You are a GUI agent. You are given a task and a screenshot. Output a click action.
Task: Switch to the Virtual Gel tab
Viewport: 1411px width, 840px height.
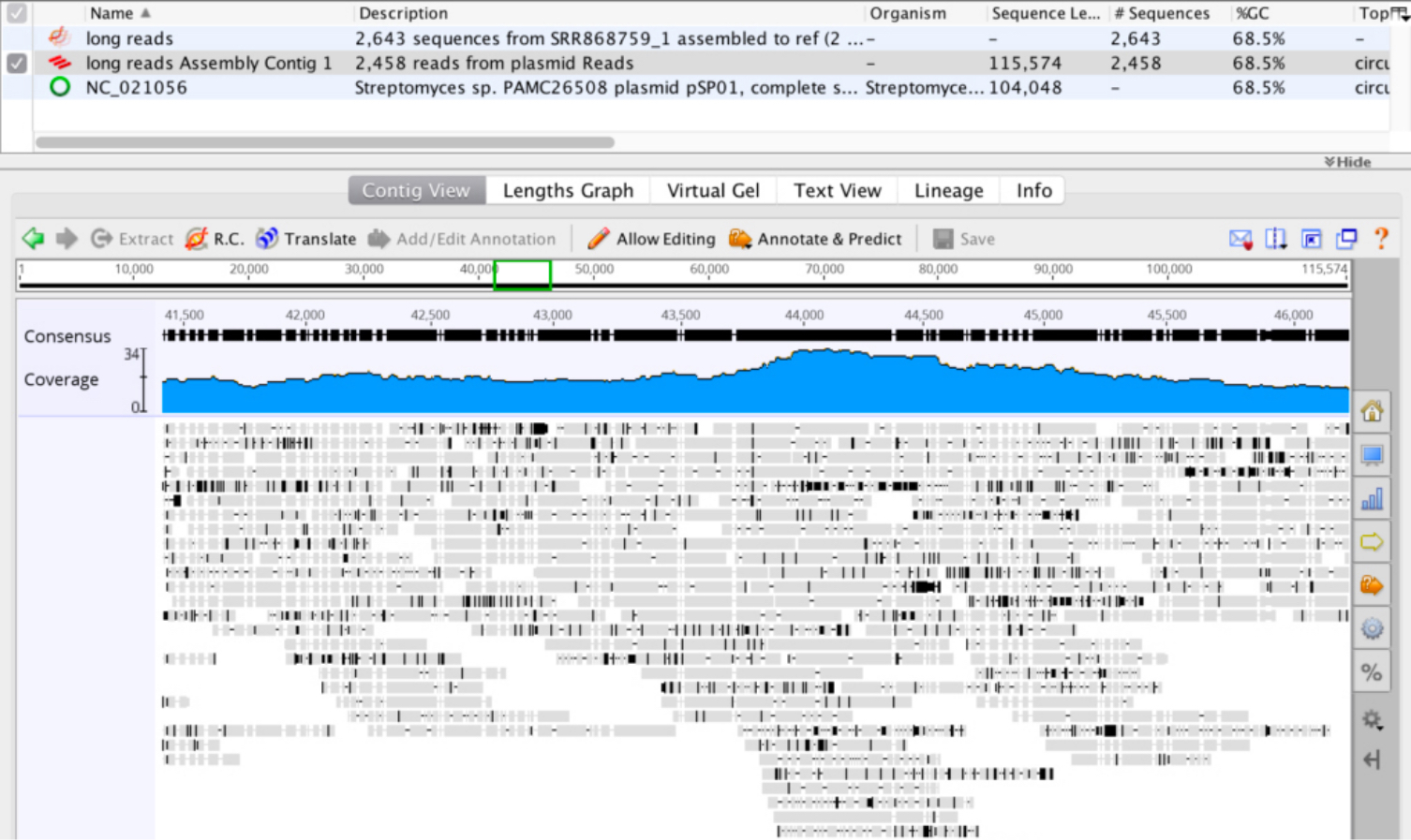click(713, 190)
